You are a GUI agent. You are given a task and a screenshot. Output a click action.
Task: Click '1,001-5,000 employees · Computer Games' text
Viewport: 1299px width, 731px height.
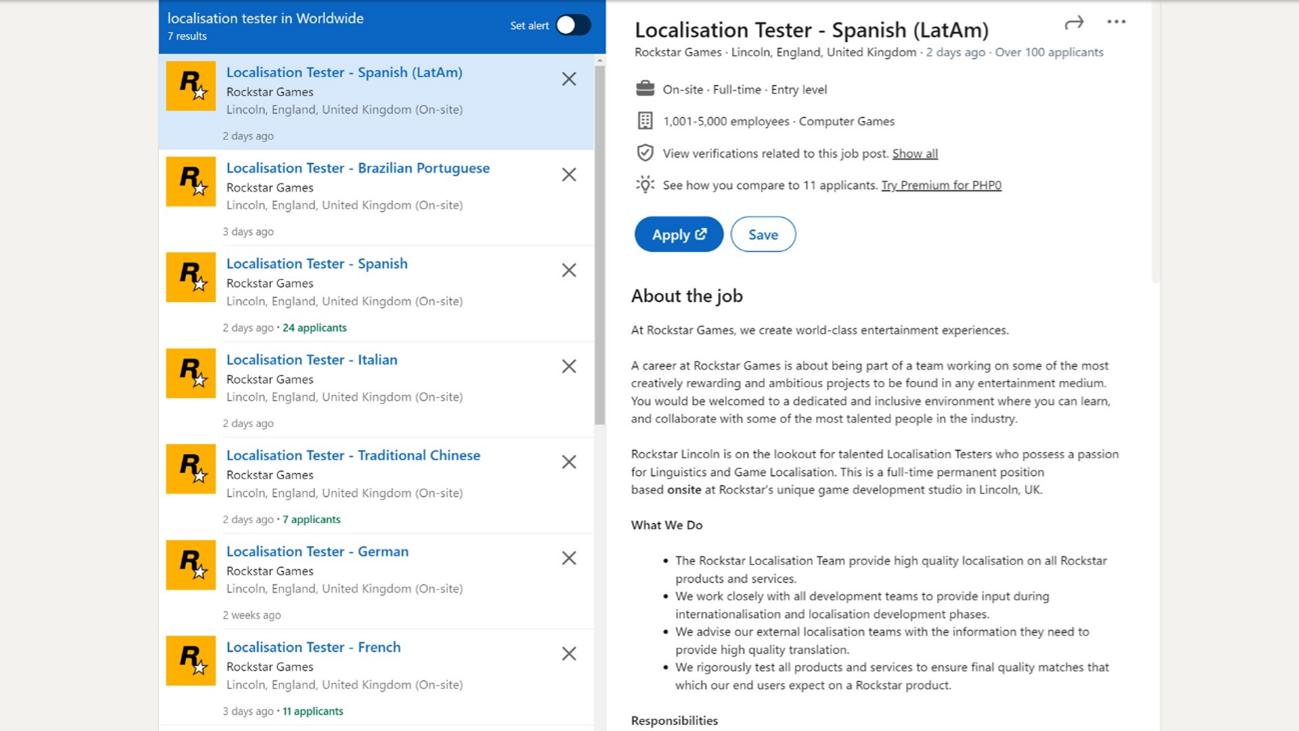point(779,121)
